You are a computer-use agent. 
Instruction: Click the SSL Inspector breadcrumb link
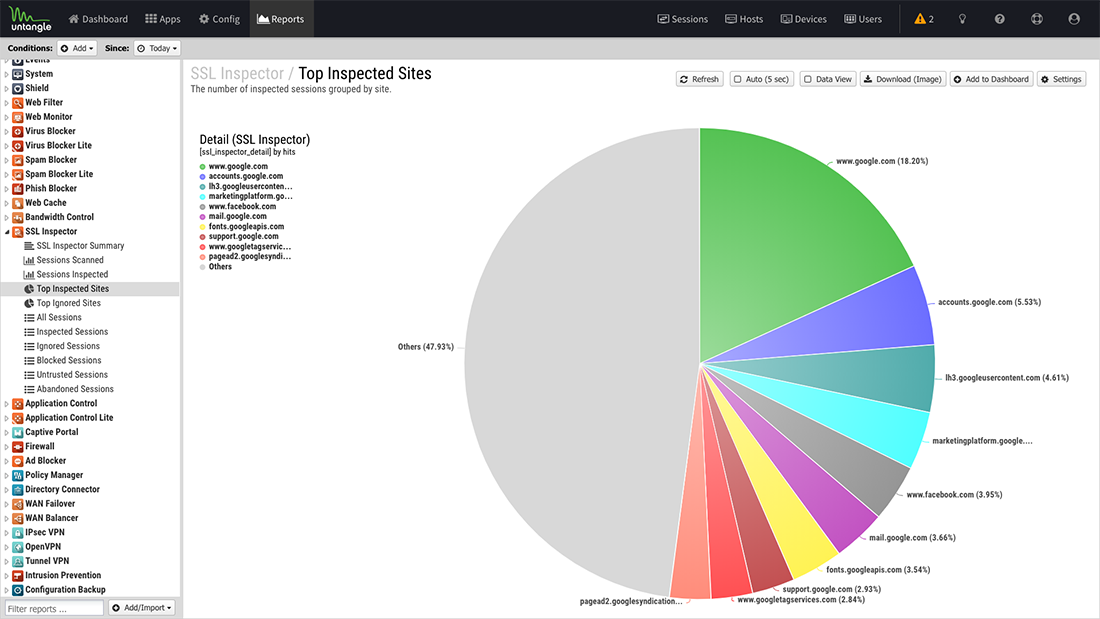pyautogui.click(x=237, y=74)
